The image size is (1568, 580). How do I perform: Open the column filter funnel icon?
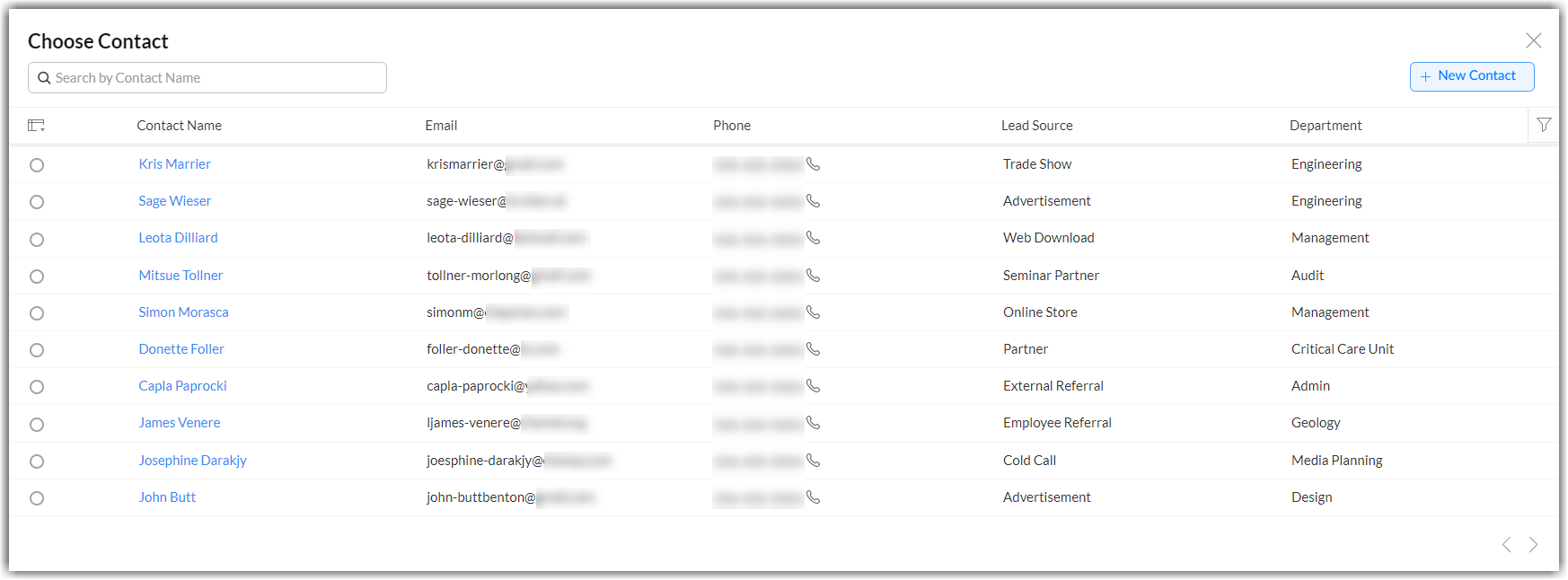[x=1544, y=125]
